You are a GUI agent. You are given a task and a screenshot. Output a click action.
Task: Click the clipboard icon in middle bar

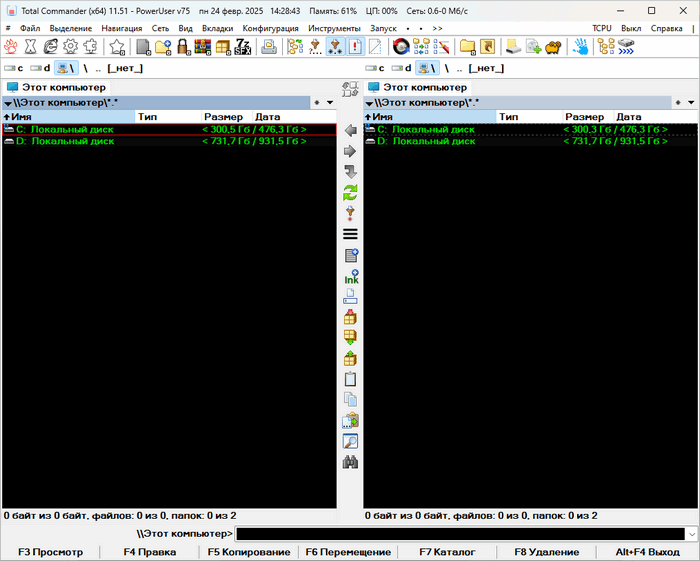(350, 379)
